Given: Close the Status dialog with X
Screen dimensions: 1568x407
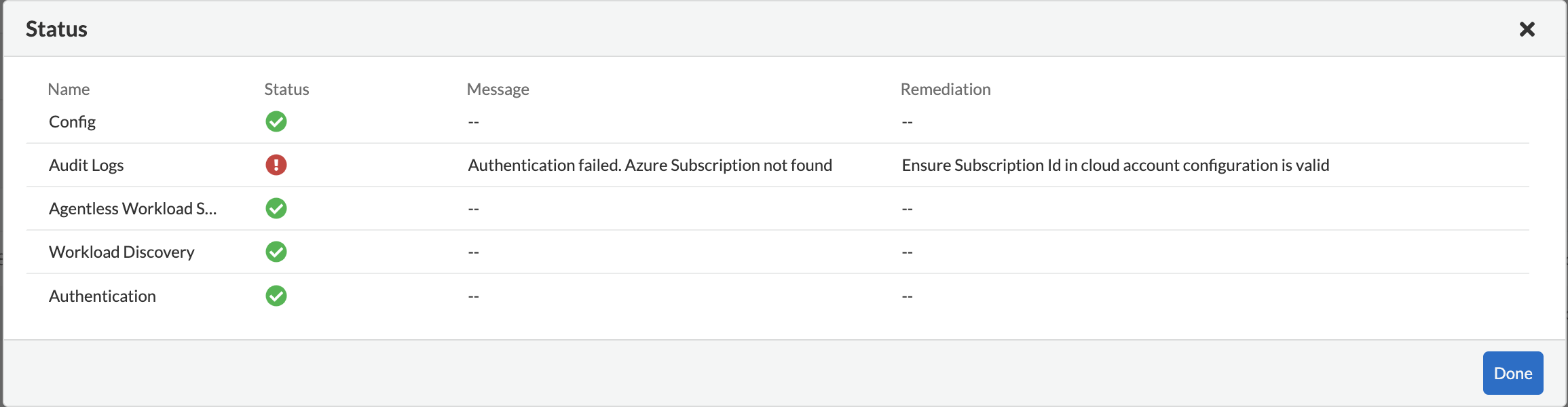Looking at the screenshot, I should pyautogui.click(x=1527, y=29).
